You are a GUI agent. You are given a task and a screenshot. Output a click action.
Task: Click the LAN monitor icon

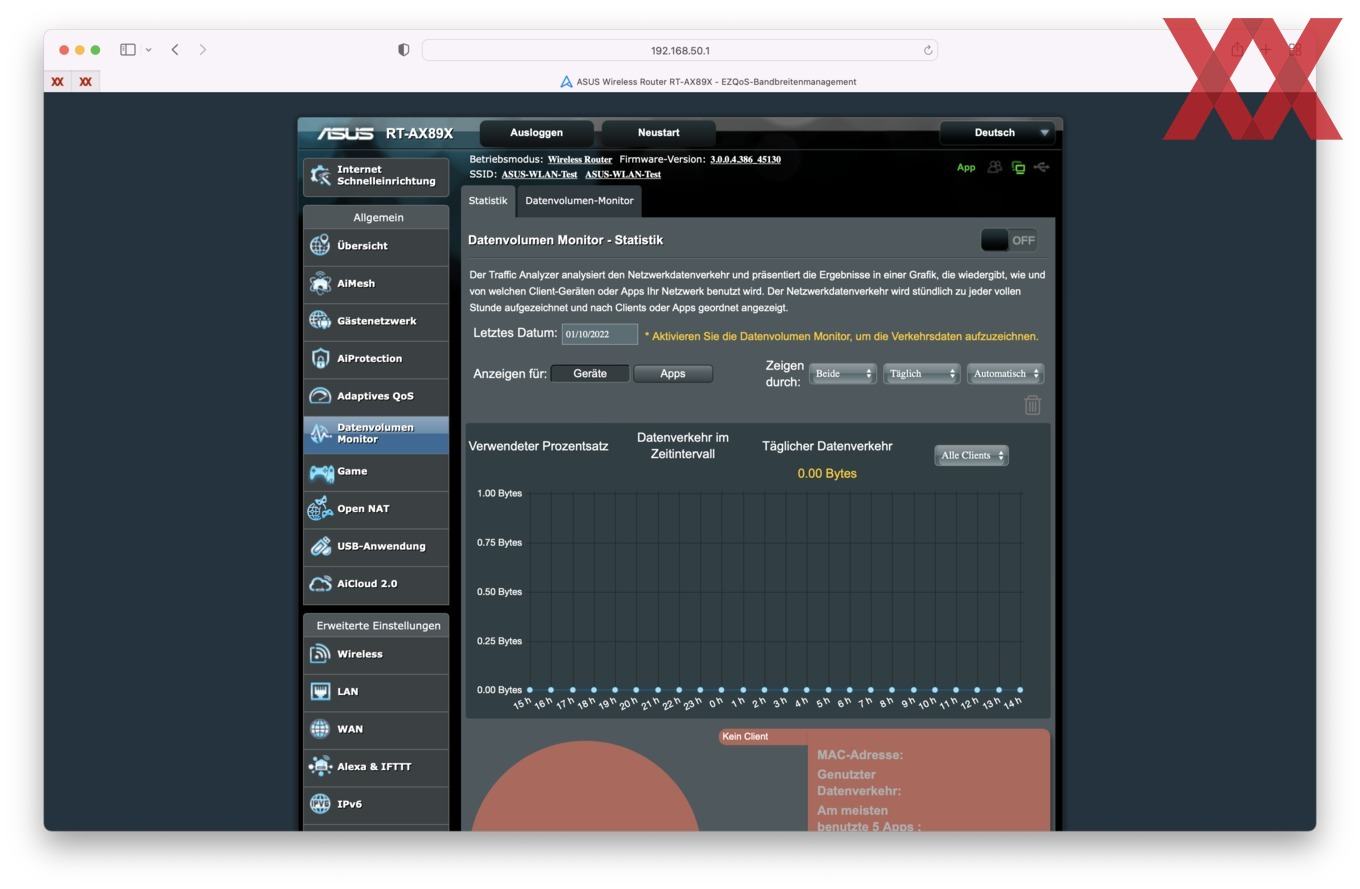point(320,691)
